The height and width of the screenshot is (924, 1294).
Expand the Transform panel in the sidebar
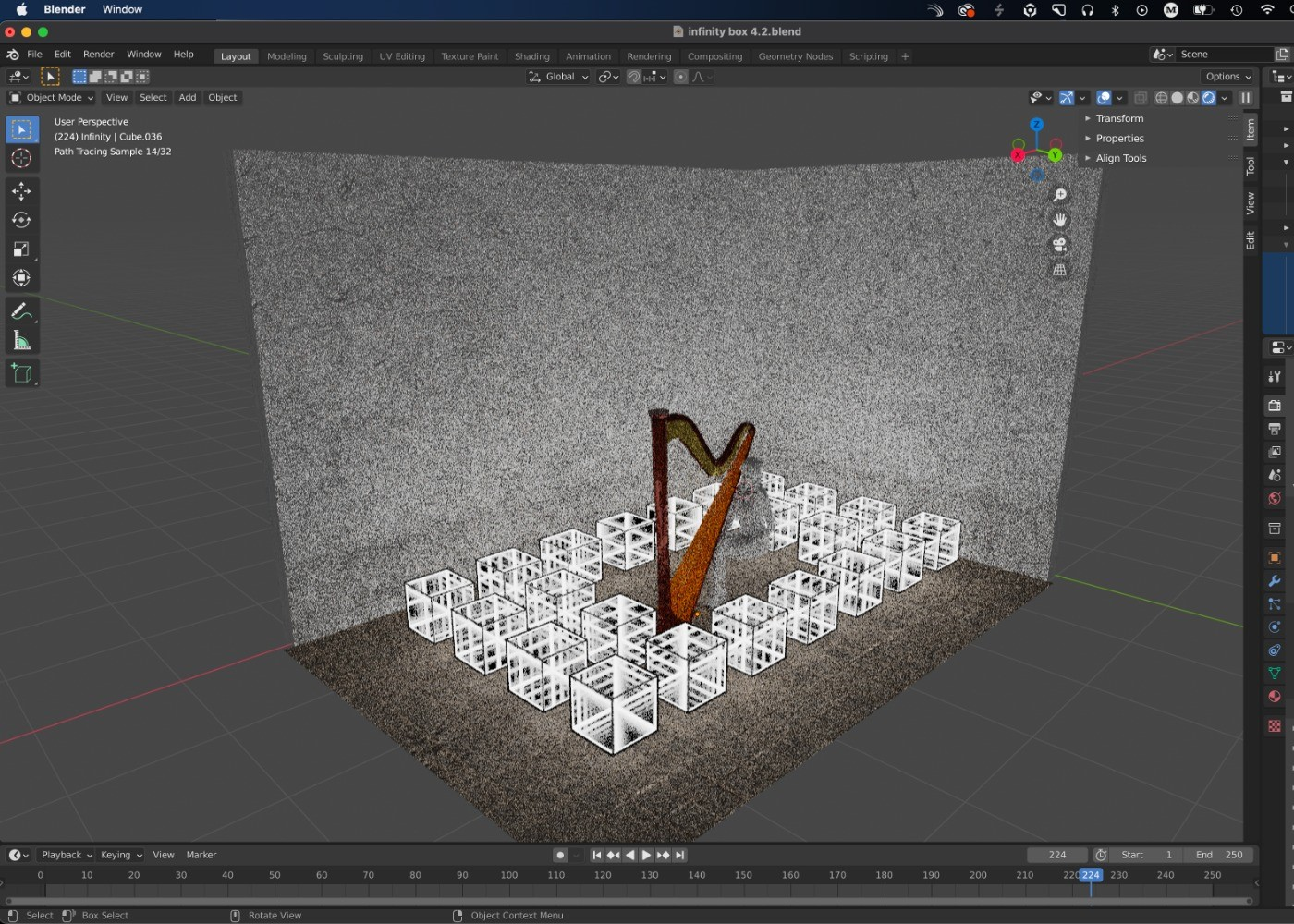[x=1119, y=118]
